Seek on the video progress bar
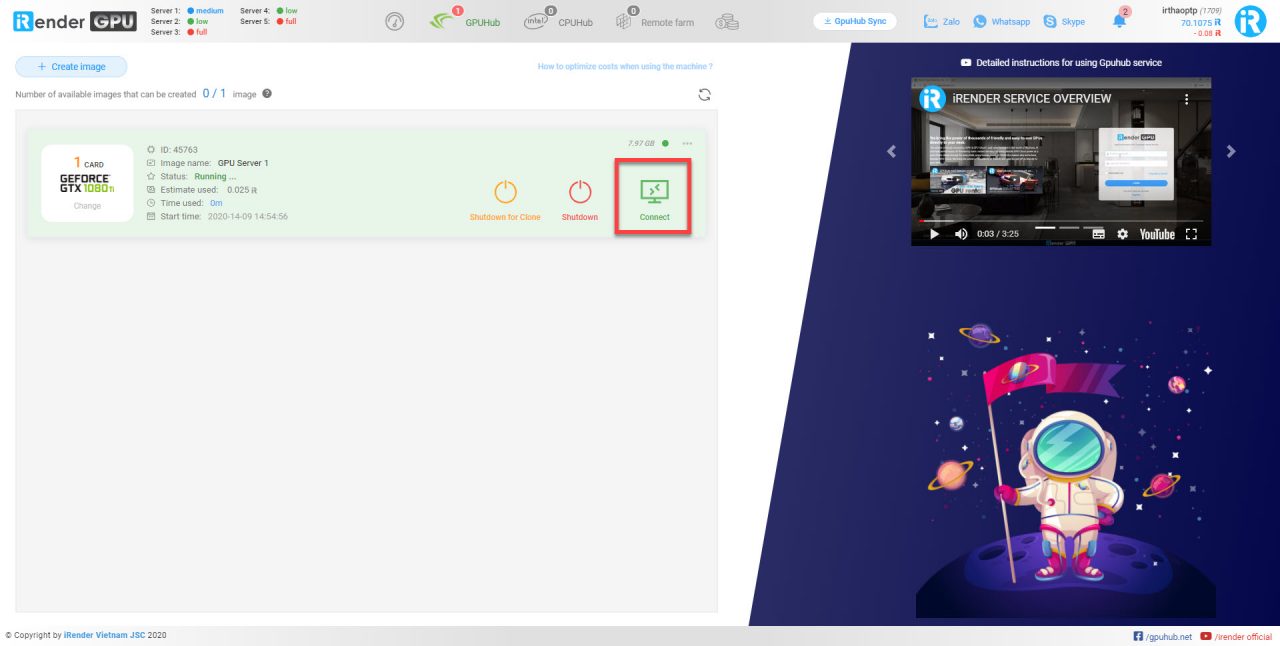This screenshot has height=646, width=1280. [1060, 221]
